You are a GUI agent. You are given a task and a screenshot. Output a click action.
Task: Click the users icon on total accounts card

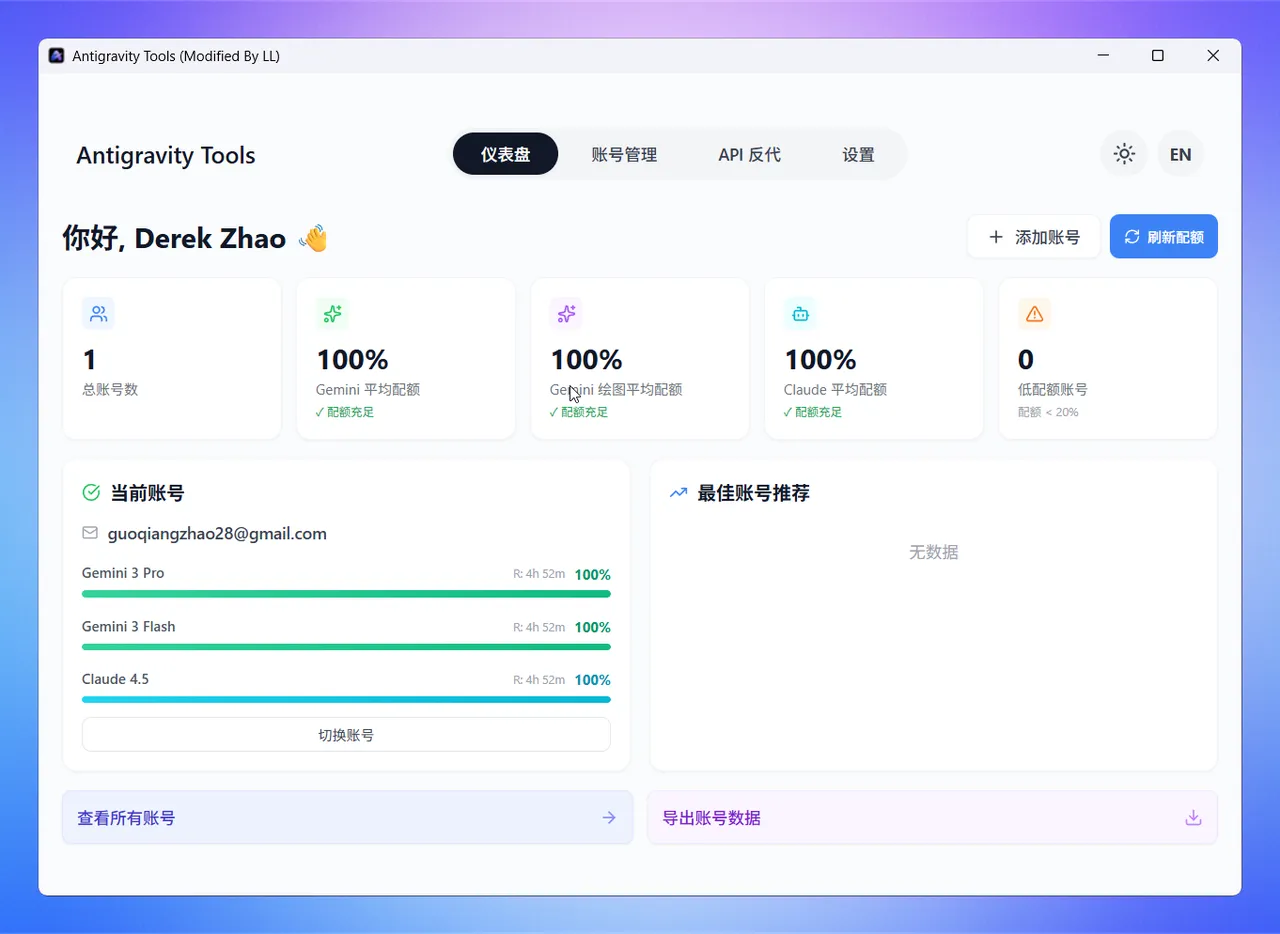[x=98, y=314]
